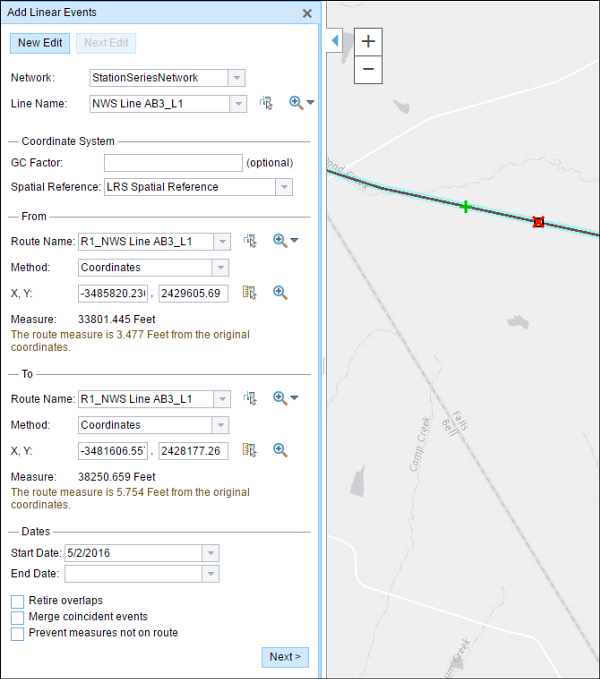Enable the Retire overlaps checkbox
600x679 pixels.
tap(18, 601)
